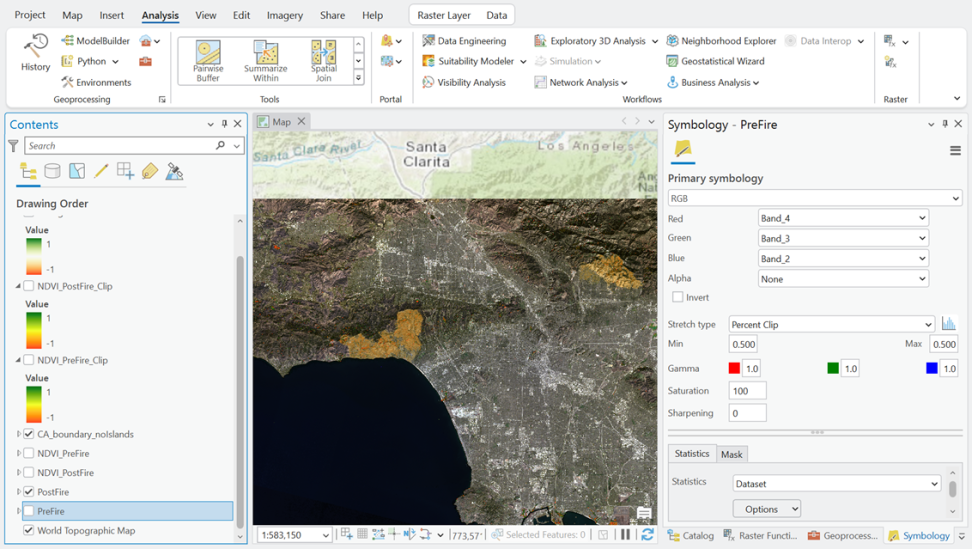The width and height of the screenshot is (972, 549).
Task: Uncheck the CA_boundary_noIslands layer
Action: 29,434
